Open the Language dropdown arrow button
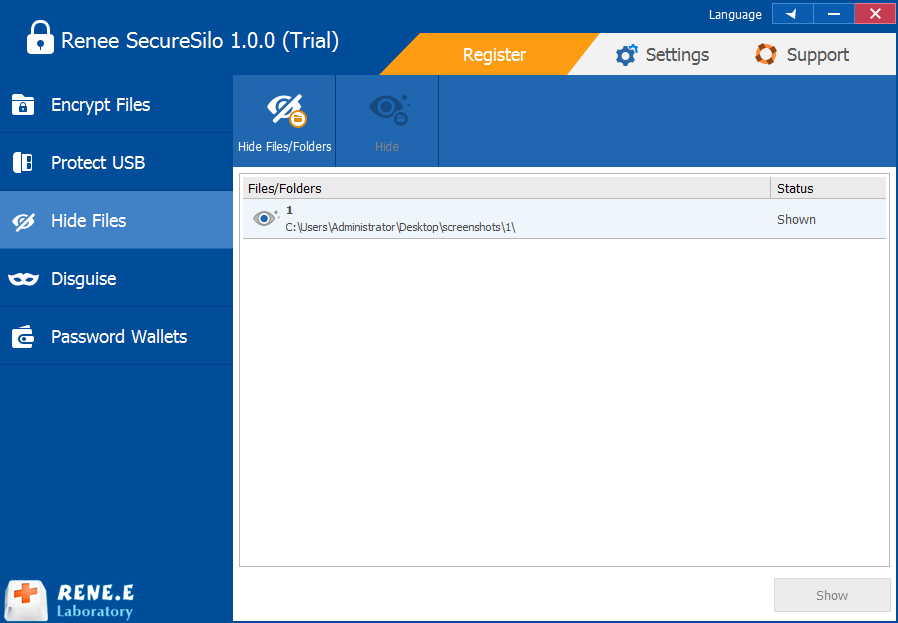898x623 pixels. tap(792, 14)
